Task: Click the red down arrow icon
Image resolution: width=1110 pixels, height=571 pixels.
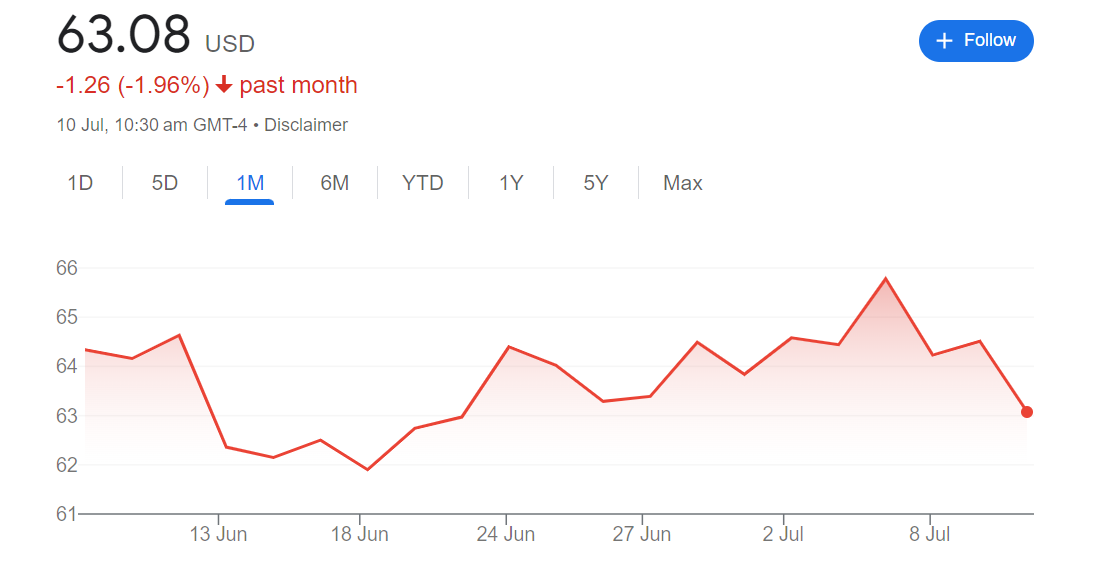Action: coord(224,86)
